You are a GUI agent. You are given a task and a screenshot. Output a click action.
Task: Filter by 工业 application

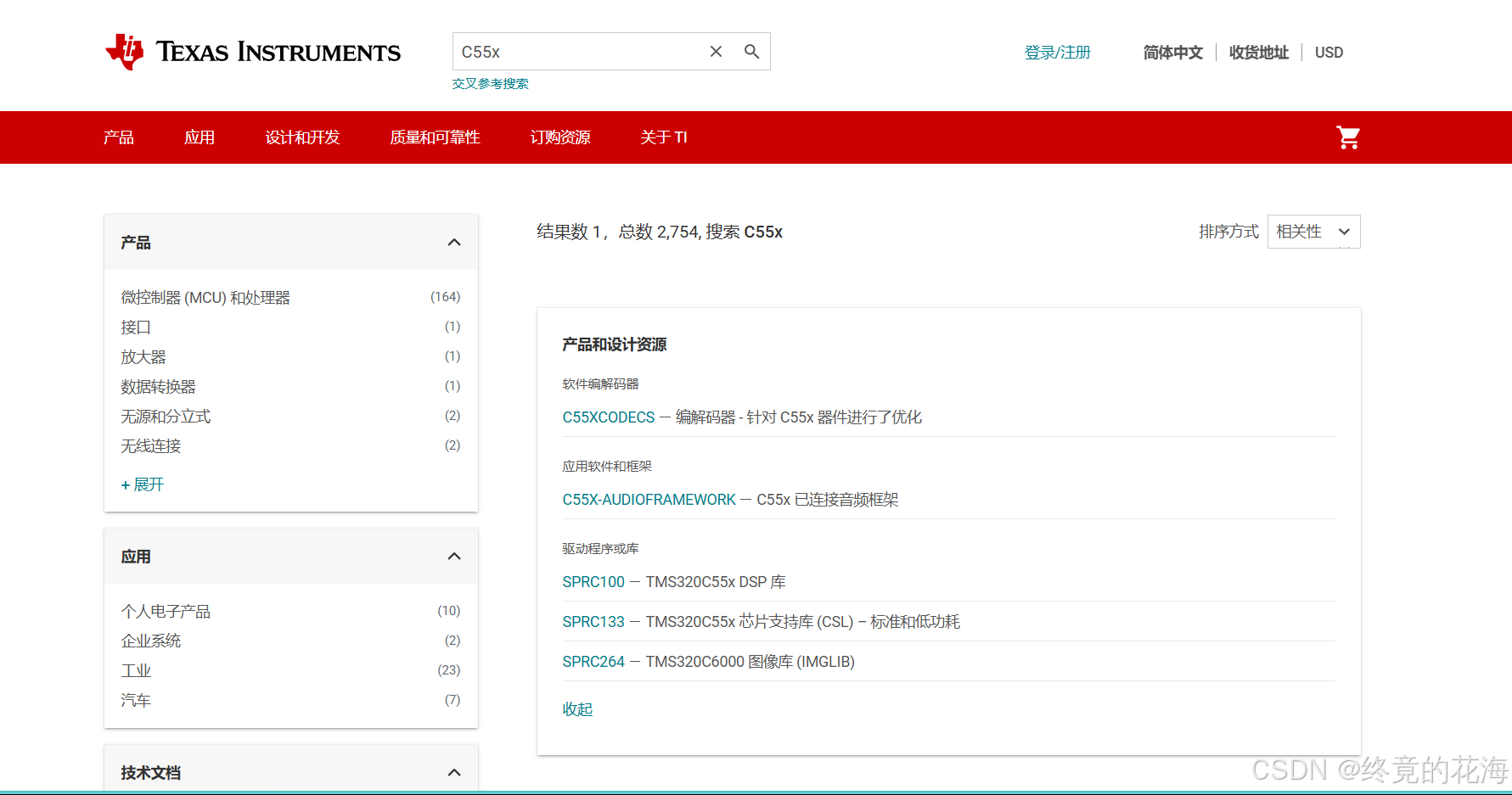[136, 671]
